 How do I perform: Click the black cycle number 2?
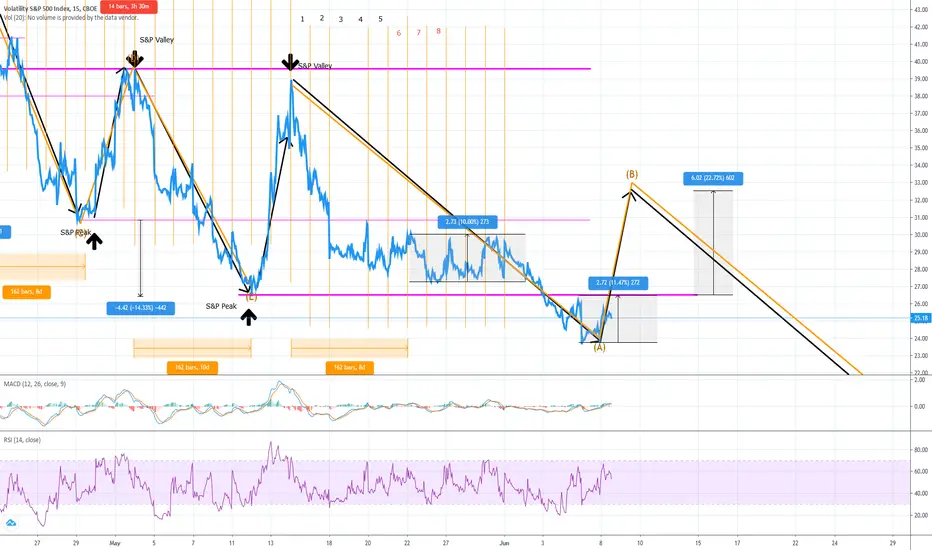[322, 18]
